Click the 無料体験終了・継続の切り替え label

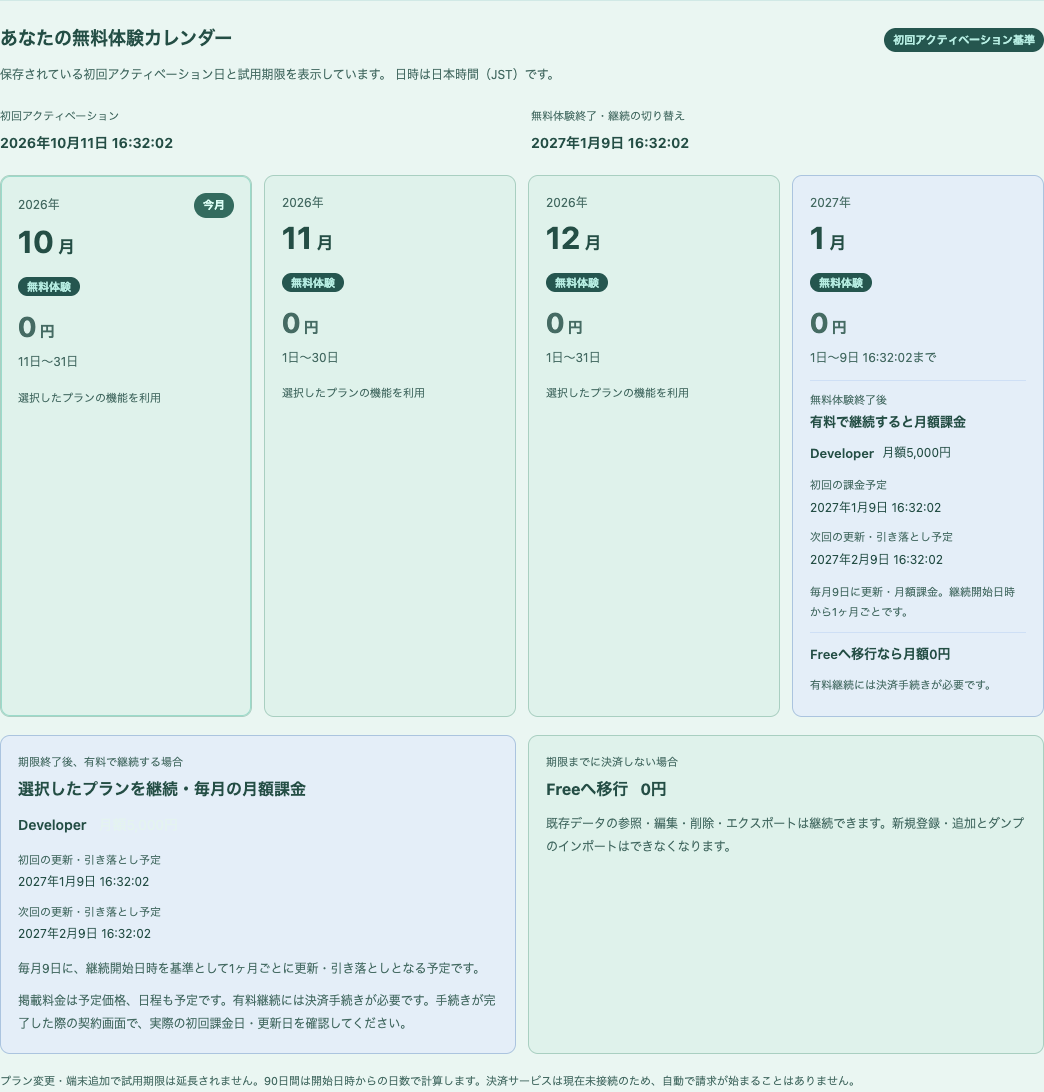(607, 116)
